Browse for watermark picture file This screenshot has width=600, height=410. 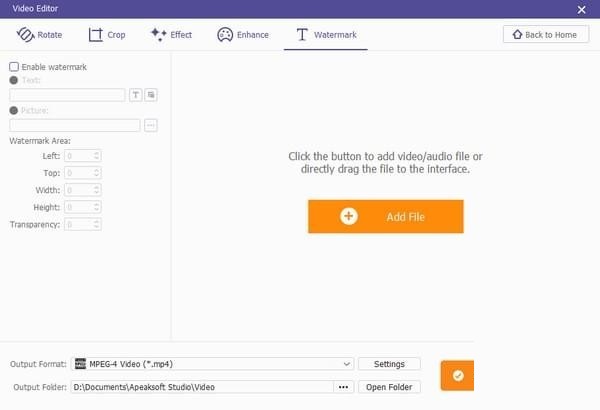(151, 125)
